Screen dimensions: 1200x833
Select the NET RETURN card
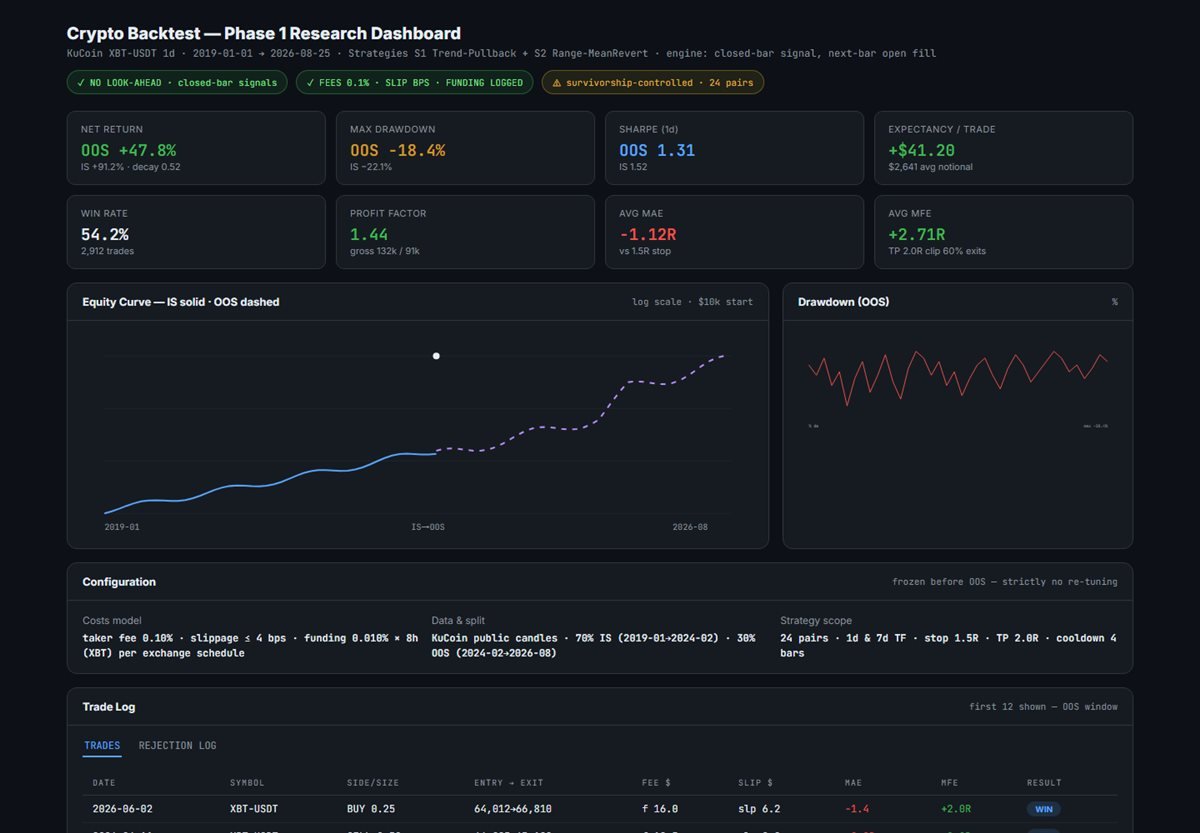(196, 148)
